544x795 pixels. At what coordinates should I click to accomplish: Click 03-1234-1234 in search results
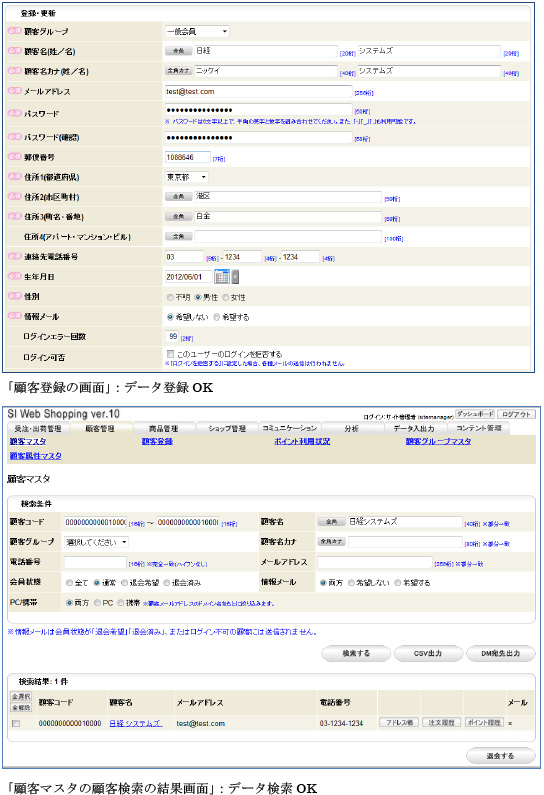click(341, 724)
